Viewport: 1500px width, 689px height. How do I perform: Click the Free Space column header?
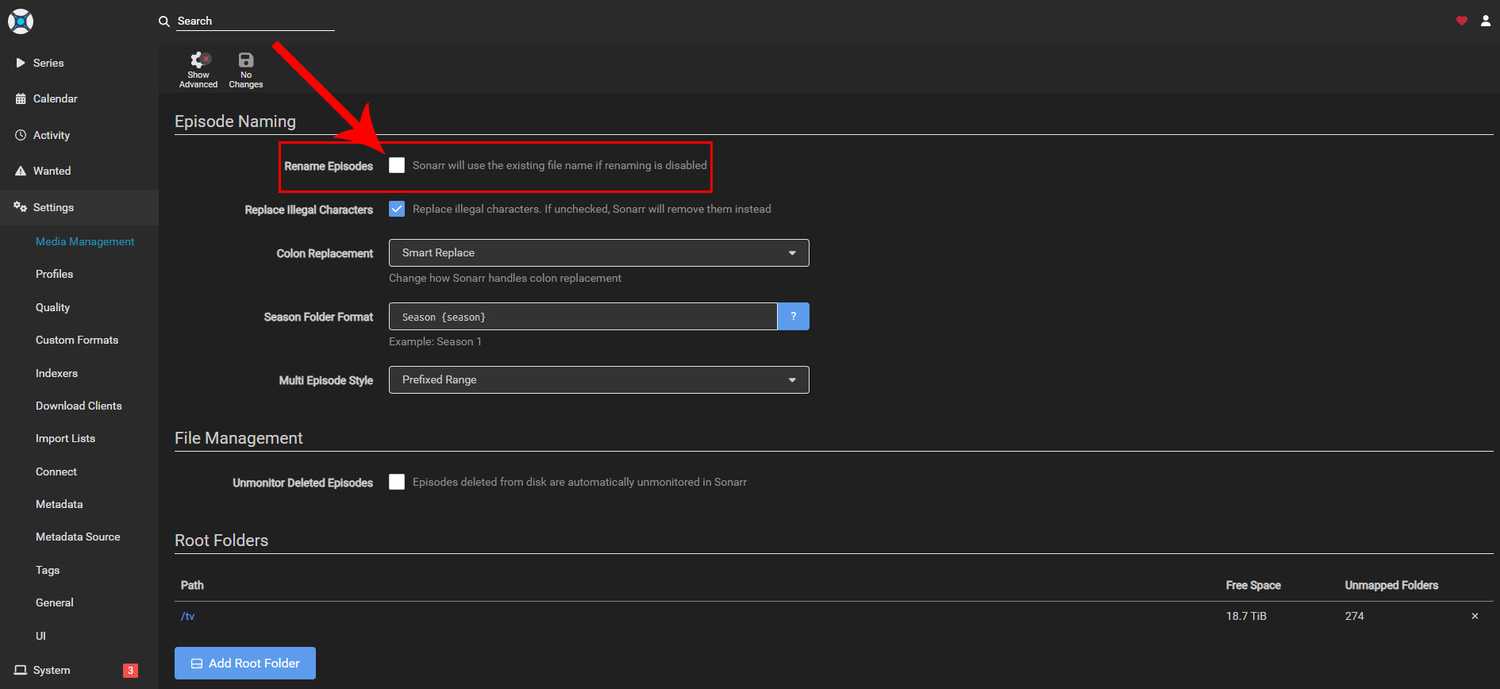point(1253,585)
